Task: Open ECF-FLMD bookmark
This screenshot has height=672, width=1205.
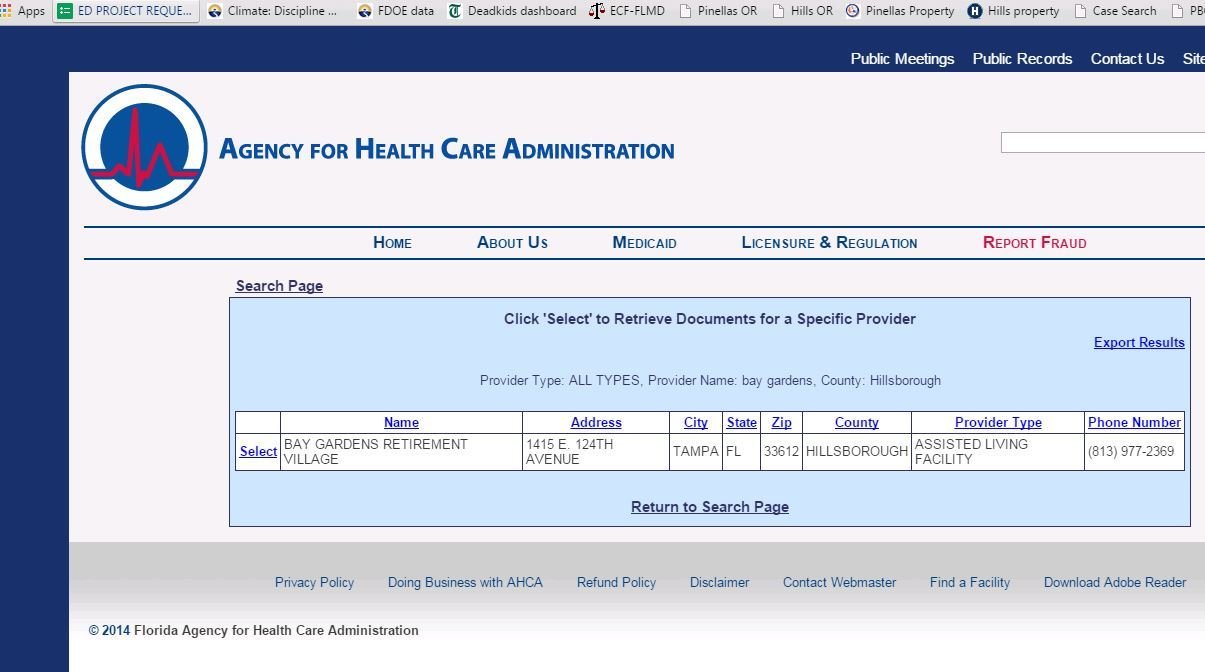Action: click(627, 11)
